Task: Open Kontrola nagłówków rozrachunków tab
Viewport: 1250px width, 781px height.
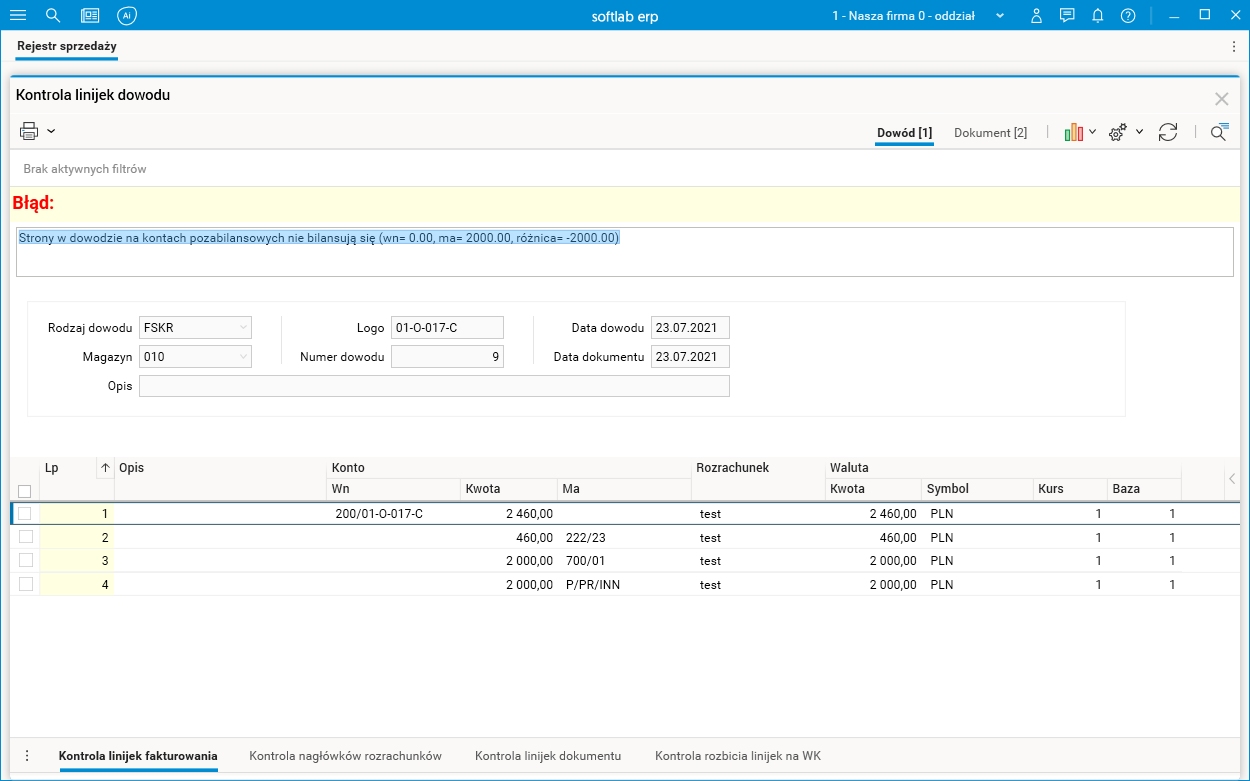Action: [x=345, y=756]
